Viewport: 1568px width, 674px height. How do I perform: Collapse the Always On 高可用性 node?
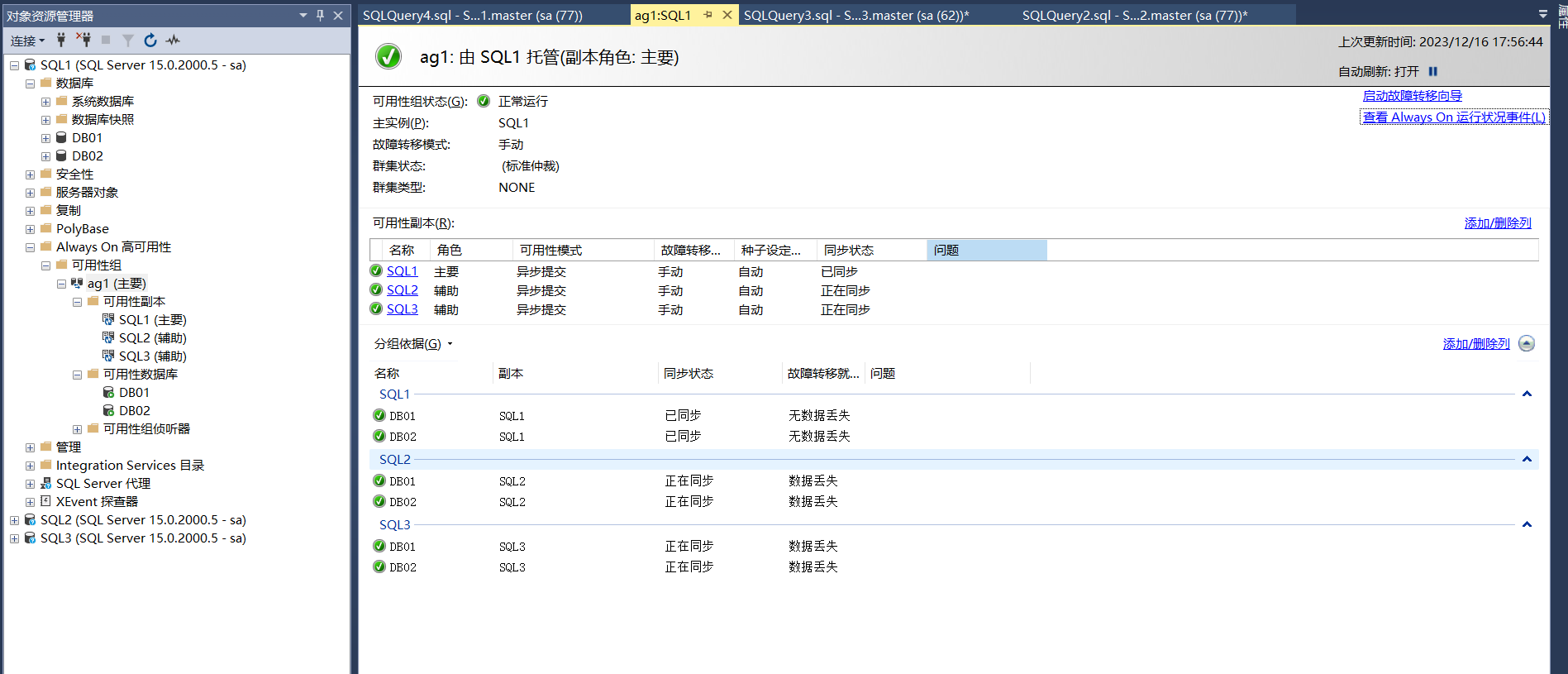(30, 247)
